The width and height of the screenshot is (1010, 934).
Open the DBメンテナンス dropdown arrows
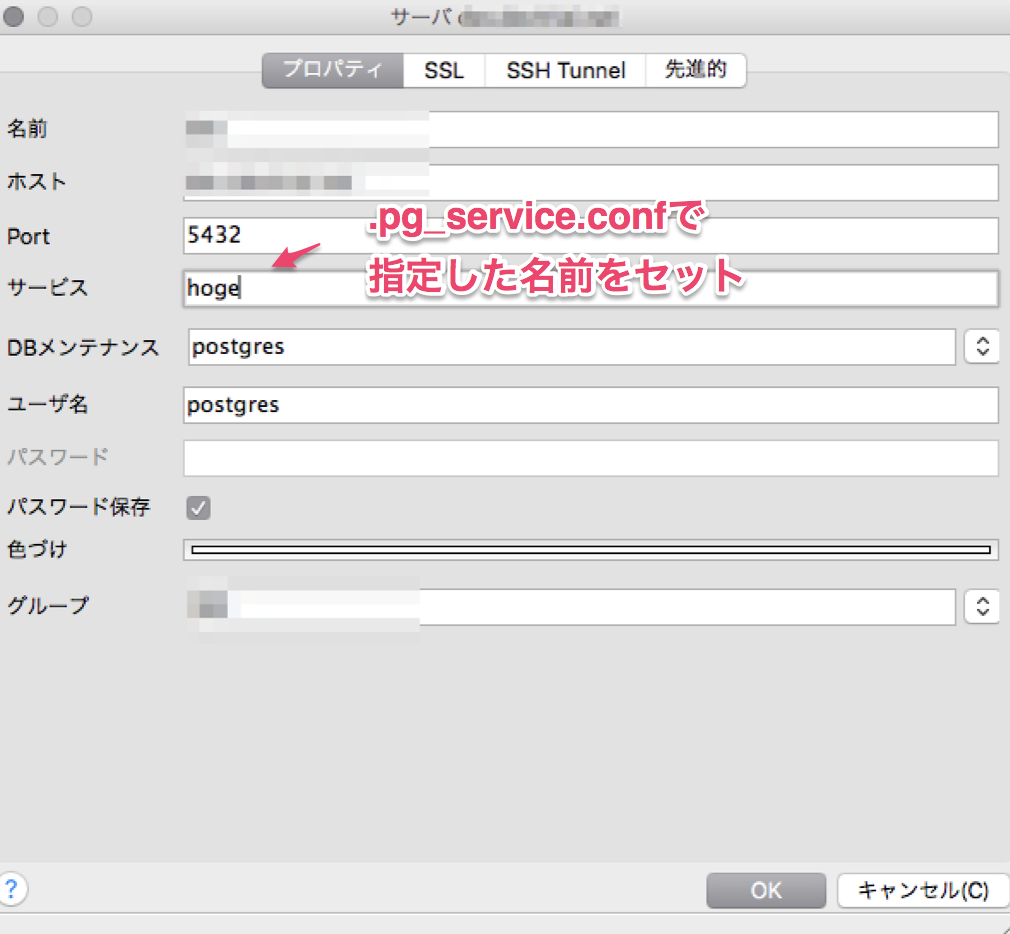982,347
